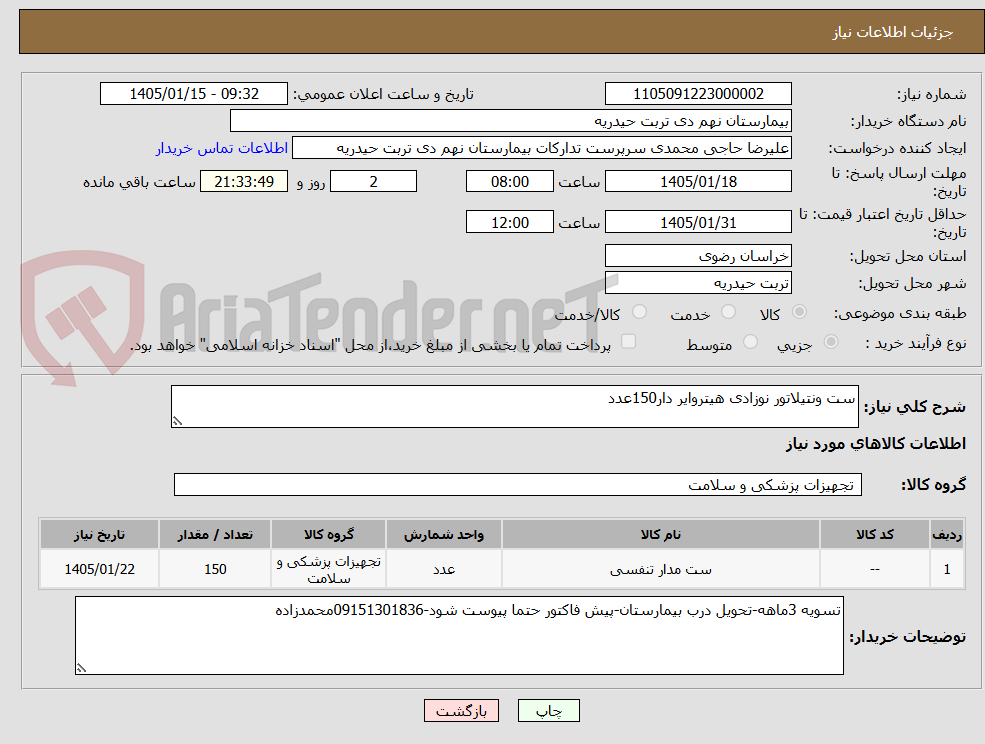
Task: Click the need number field 1105091223000002
Action: tap(698, 94)
